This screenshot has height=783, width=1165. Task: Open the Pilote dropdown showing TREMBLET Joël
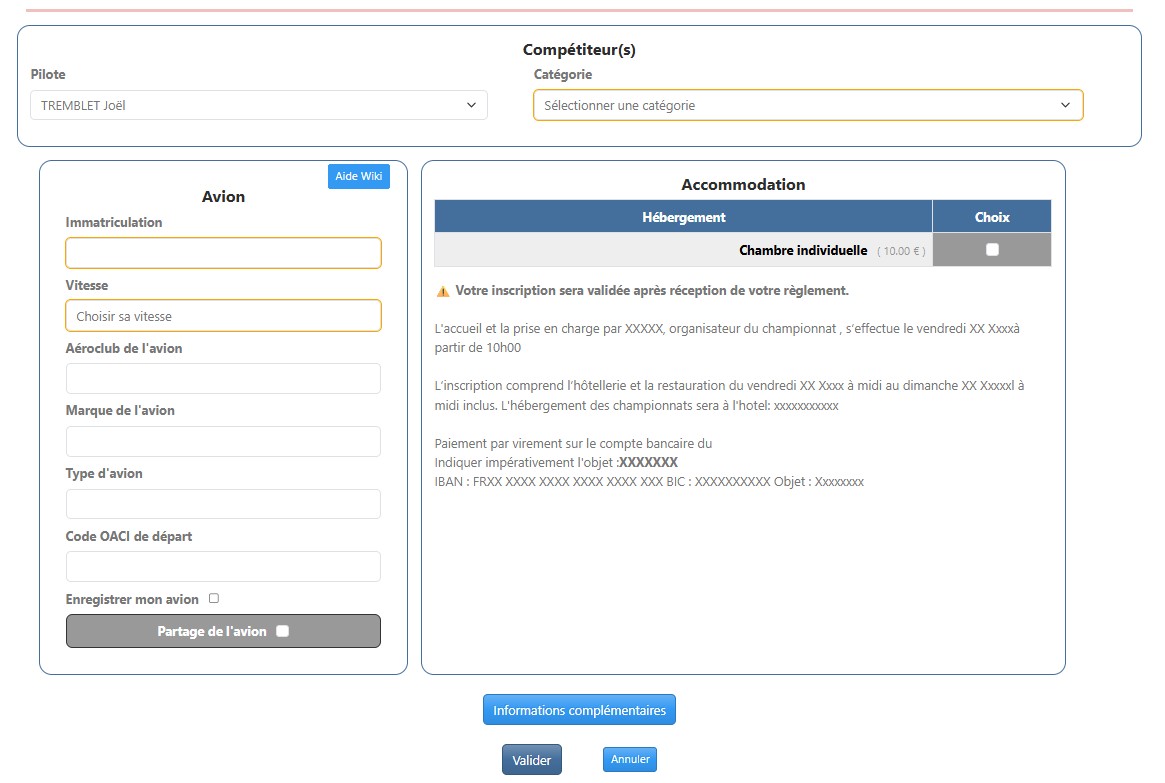point(258,105)
